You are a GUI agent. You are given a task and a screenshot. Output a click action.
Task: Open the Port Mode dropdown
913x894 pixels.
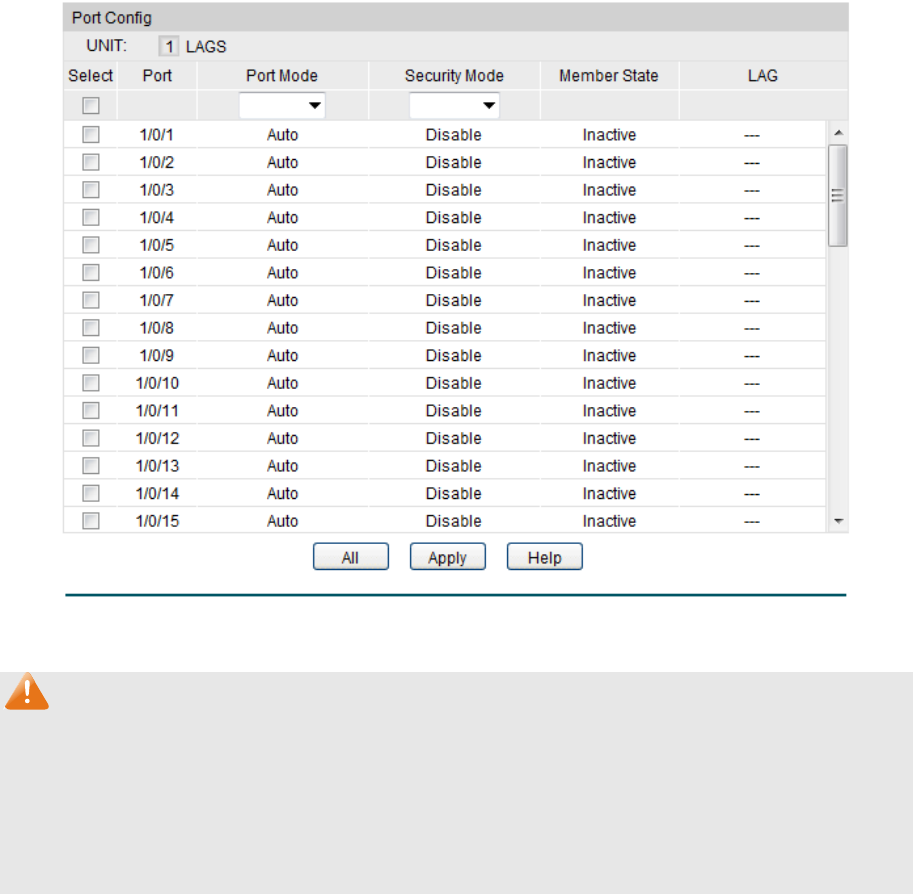[282, 105]
